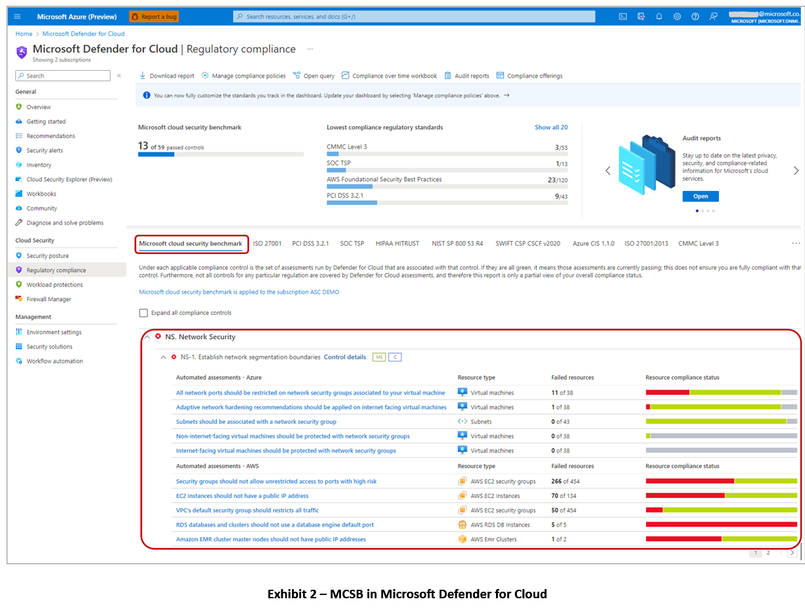Image resolution: width=805 pixels, height=612 pixels.
Task: Focus the search resources, services, and docs box
Action: [414, 16]
